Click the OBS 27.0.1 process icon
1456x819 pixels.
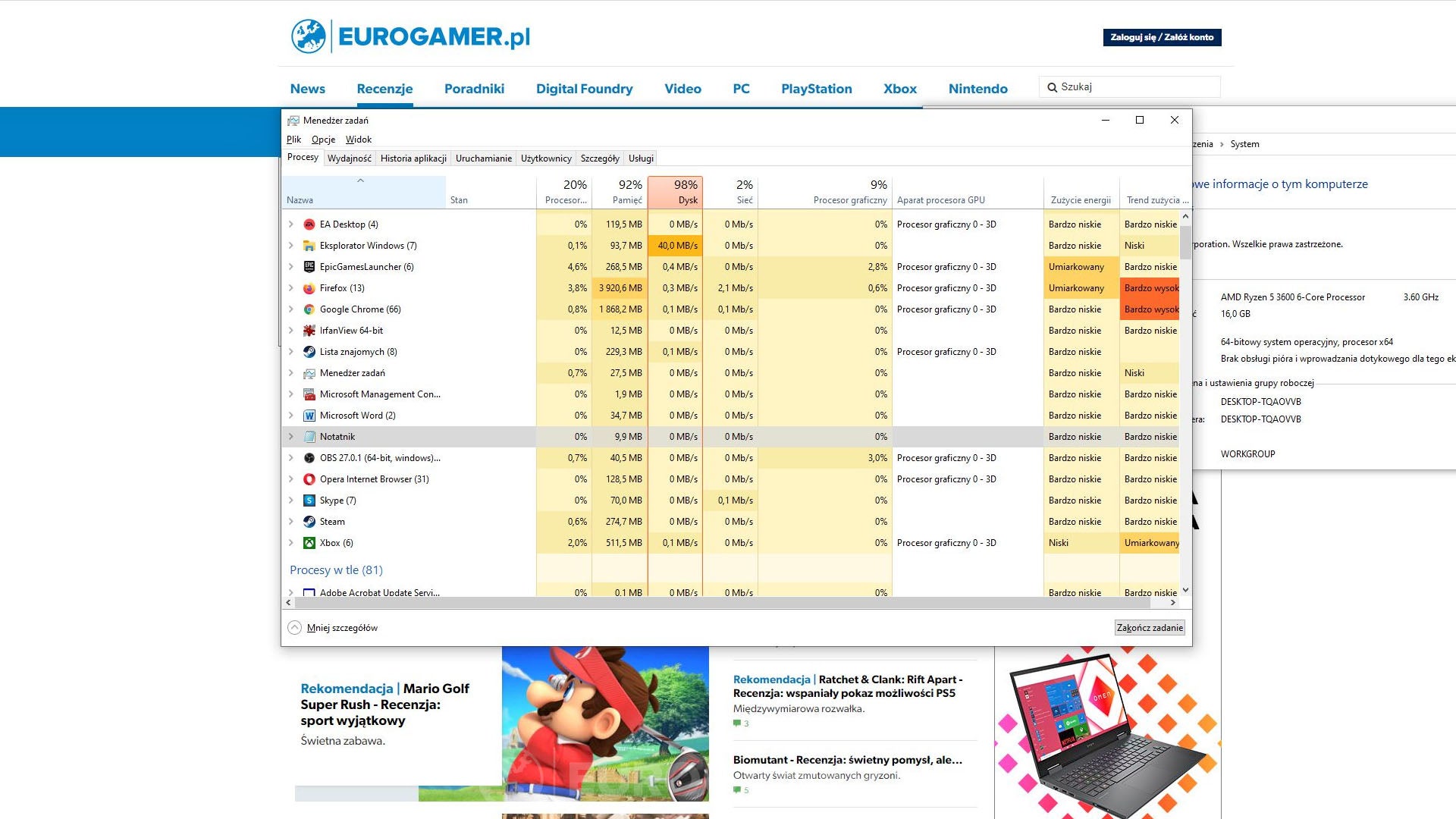[309, 458]
